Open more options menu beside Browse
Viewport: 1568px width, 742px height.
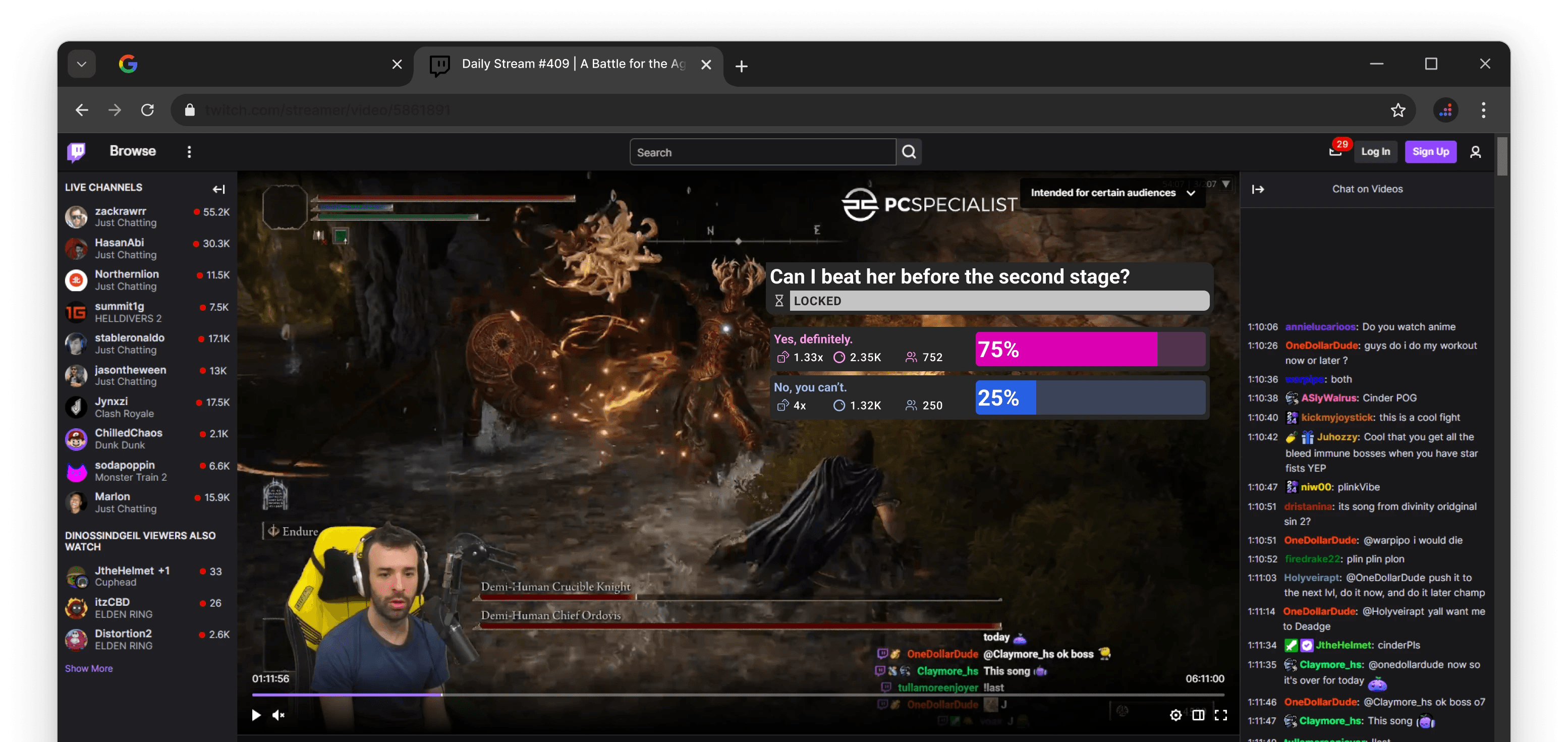[x=189, y=151]
